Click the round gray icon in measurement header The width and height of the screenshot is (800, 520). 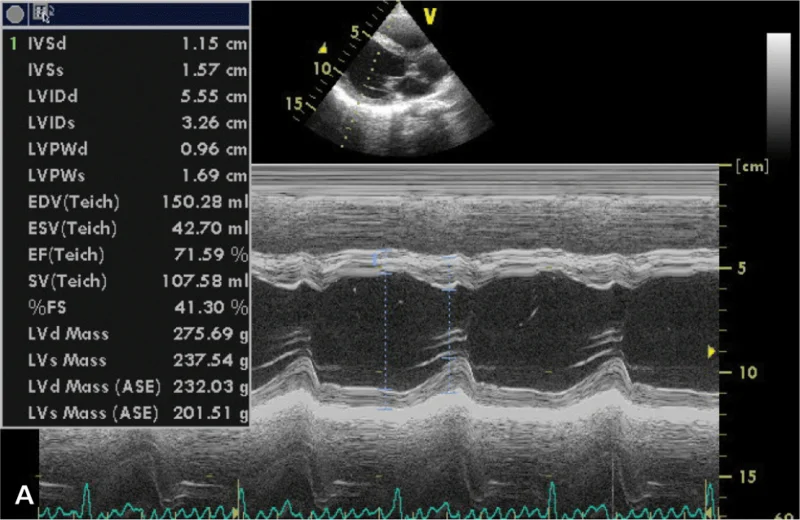[x=15, y=14]
